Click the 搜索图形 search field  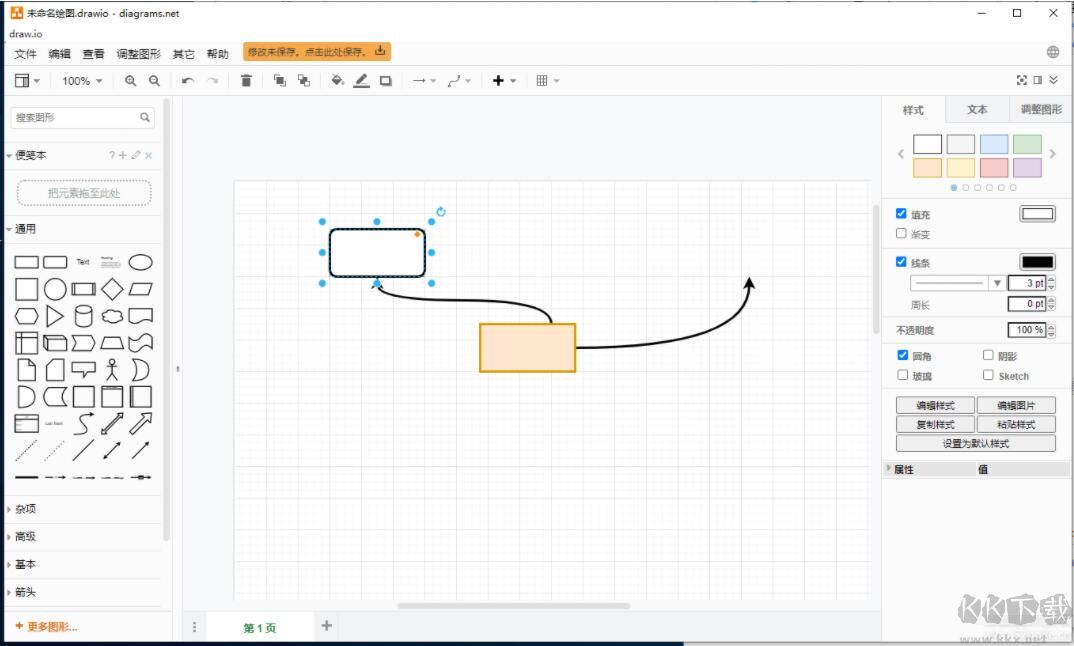[x=80, y=117]
